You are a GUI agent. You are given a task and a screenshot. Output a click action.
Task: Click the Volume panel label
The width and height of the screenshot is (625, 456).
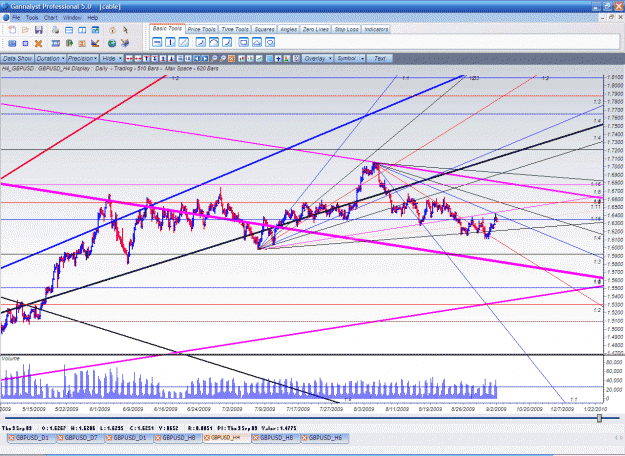pyautogui.click(x=10, y=359)
